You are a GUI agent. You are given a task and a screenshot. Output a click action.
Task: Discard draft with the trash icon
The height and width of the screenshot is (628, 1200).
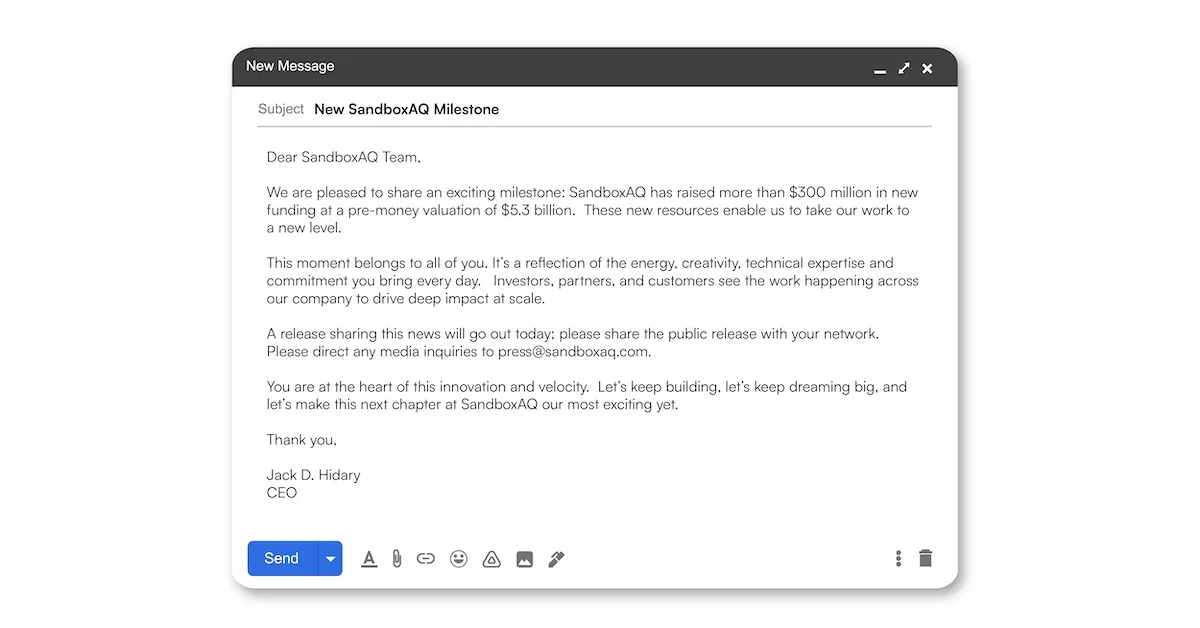[x=926, y=558]
